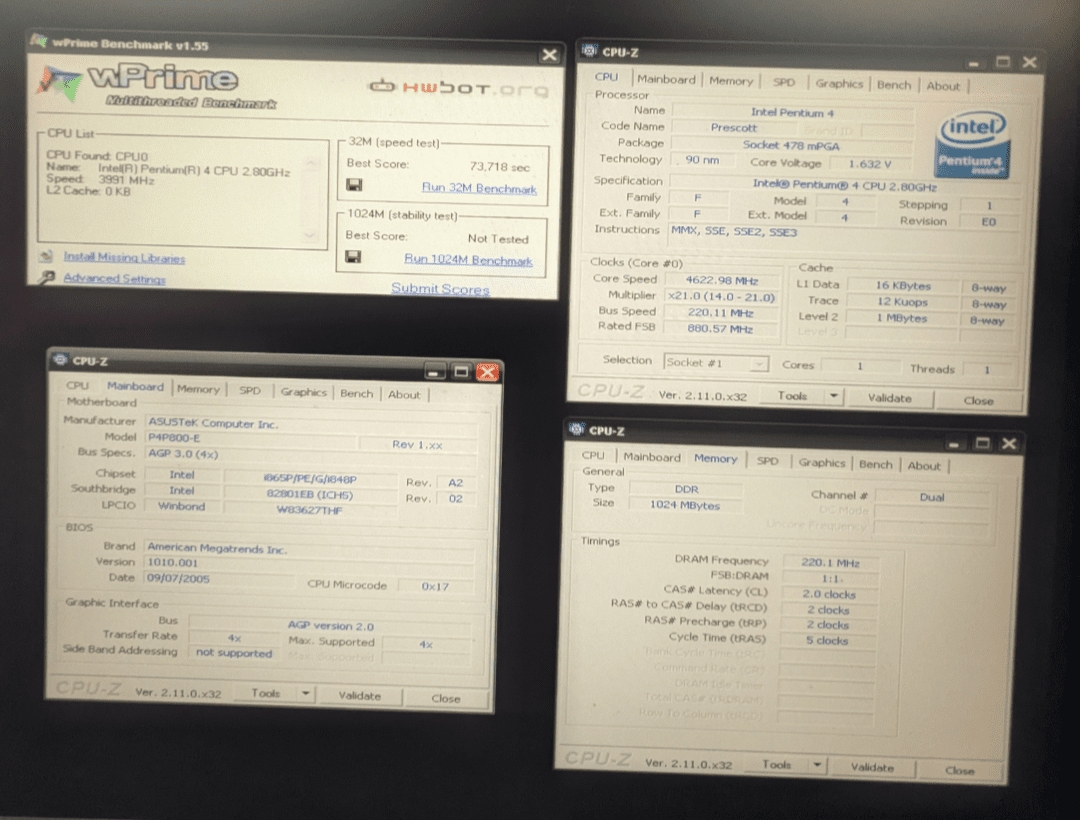
Task: Maximize the CPU-Z Memory window
Action: 983,443
